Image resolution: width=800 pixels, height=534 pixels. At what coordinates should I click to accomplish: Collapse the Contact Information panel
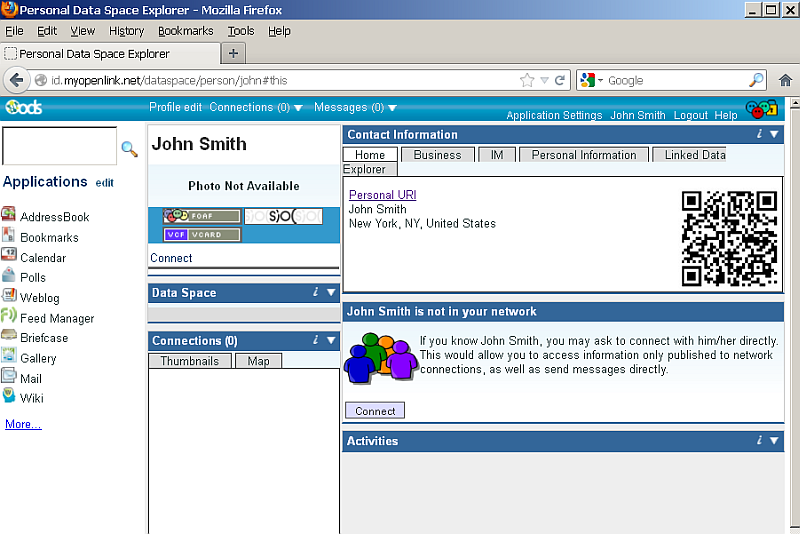[774, 134]
